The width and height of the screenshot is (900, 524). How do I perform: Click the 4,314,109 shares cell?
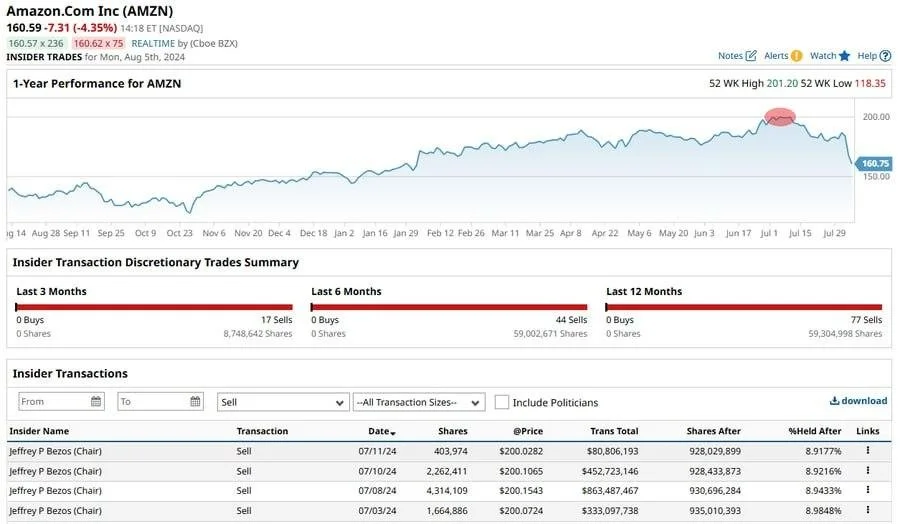click(x=447, y=491)
